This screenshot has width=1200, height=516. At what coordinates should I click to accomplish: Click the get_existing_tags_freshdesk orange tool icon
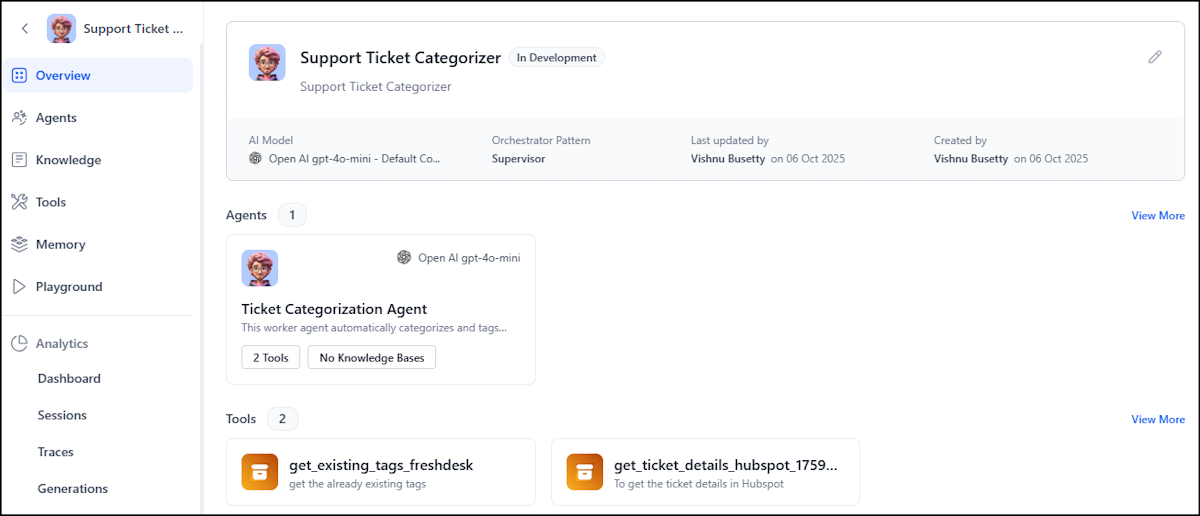260,472
